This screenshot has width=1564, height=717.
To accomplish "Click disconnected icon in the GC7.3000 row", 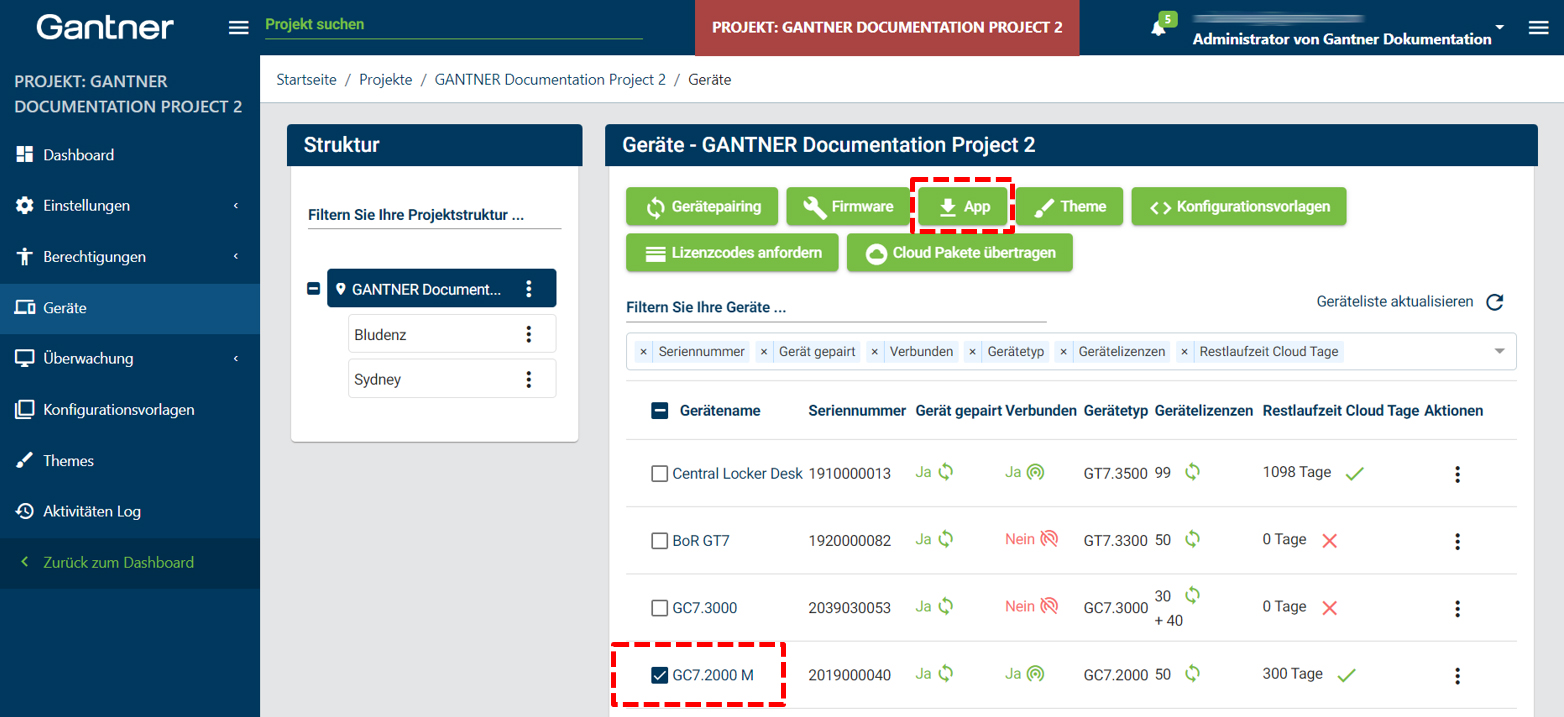I will click(1049, 607).
